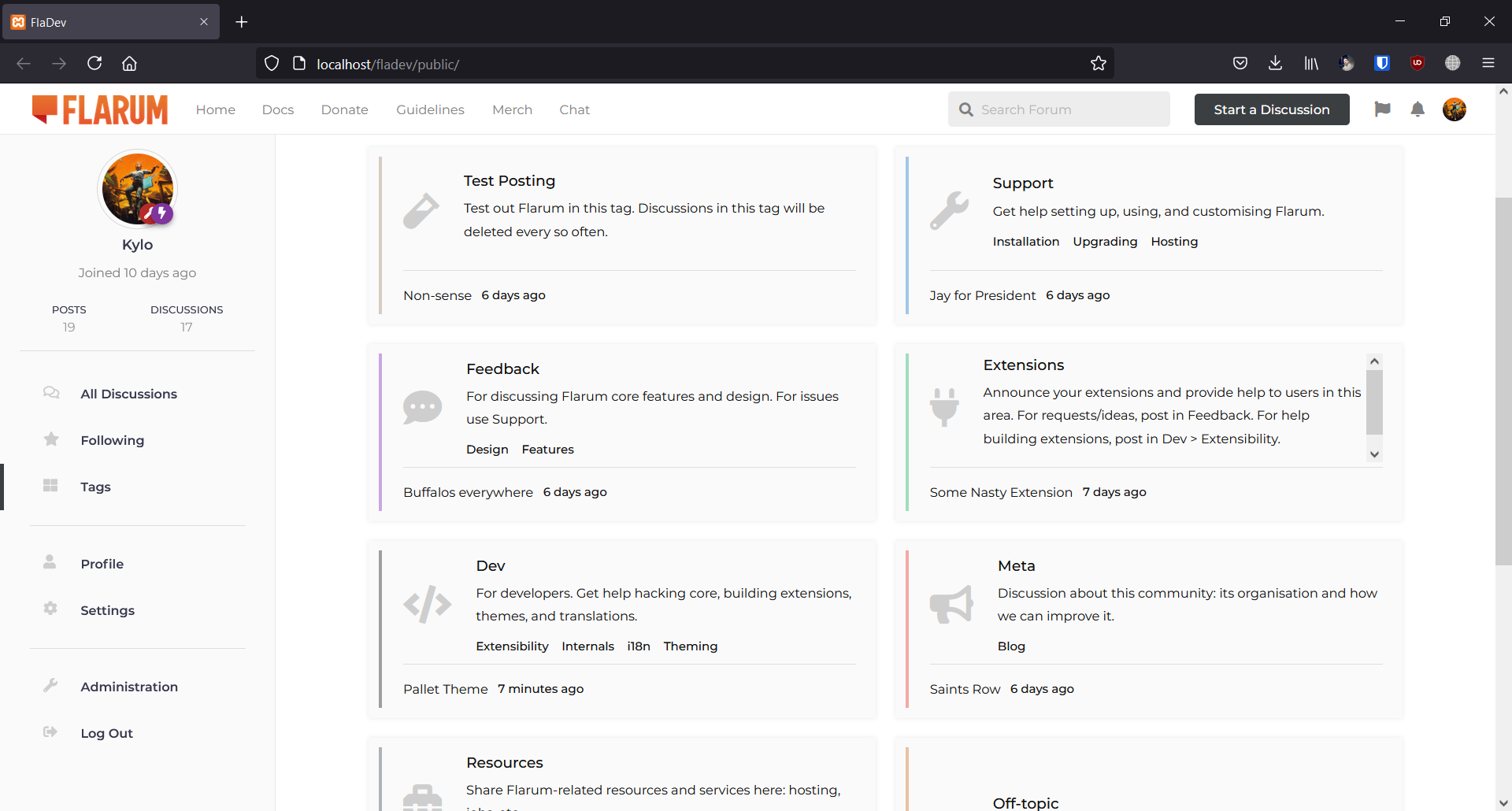
Task: Click the Flarum logo in the header
Action: tap(100, 109)
